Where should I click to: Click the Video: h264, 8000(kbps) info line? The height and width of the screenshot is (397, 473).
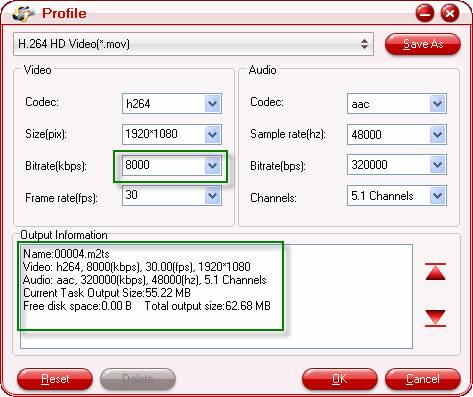point(137,267)
